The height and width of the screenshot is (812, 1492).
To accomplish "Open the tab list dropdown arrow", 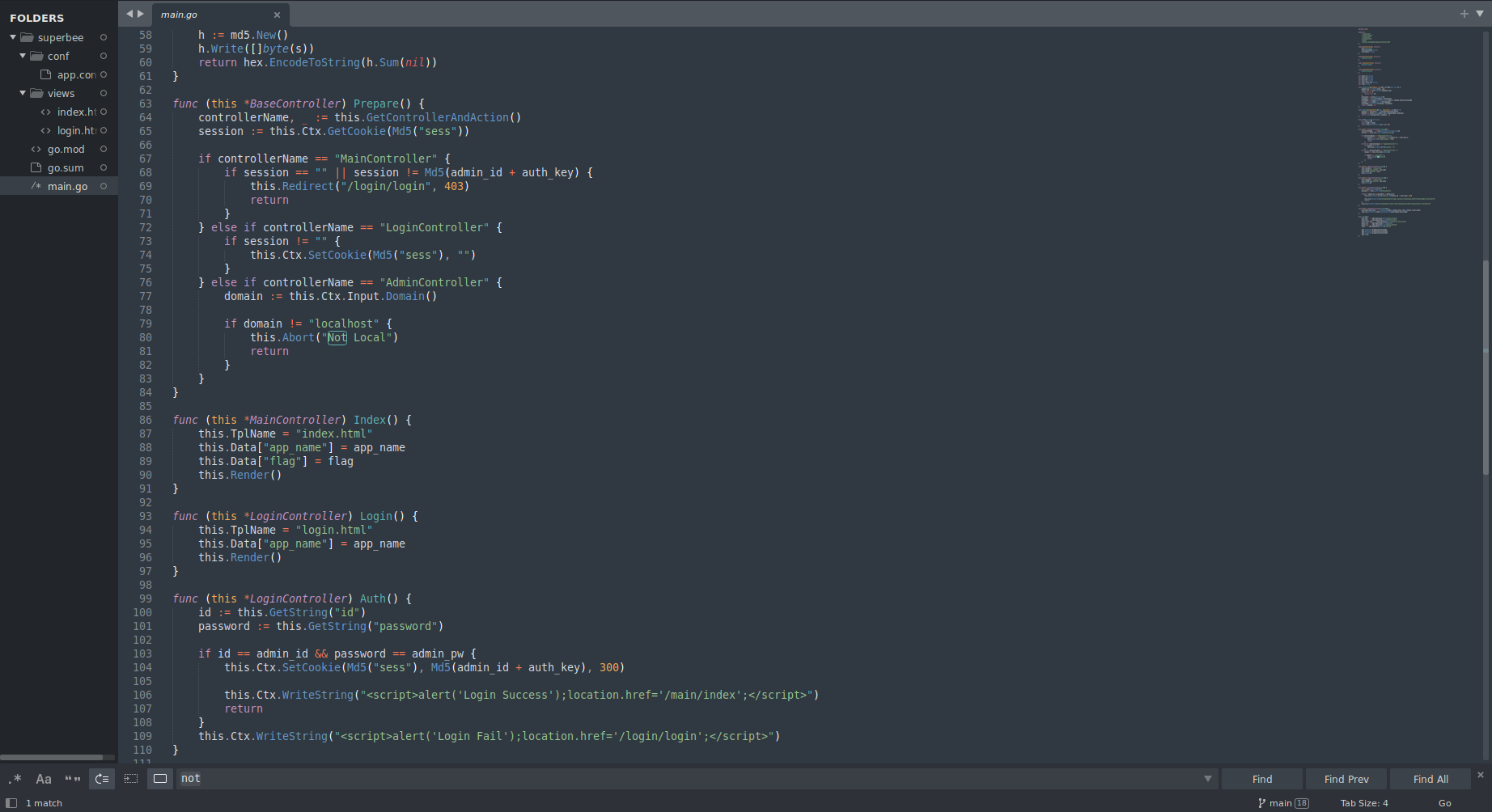I will (x=1480, y=14).
